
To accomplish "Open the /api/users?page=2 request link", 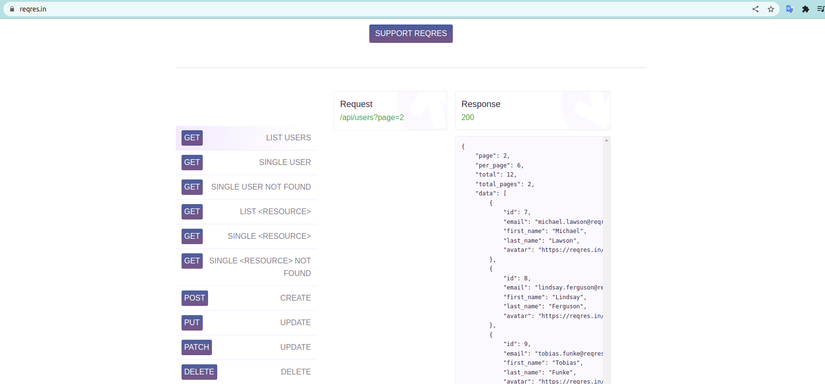I will tap(372, 117).
